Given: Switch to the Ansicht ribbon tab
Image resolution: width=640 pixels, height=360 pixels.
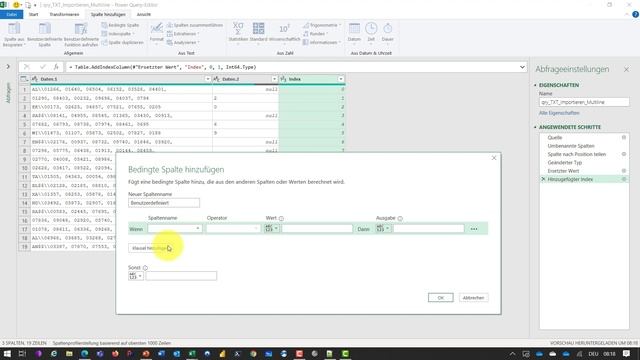Looking at the screenshot, I should coord(143,14).
